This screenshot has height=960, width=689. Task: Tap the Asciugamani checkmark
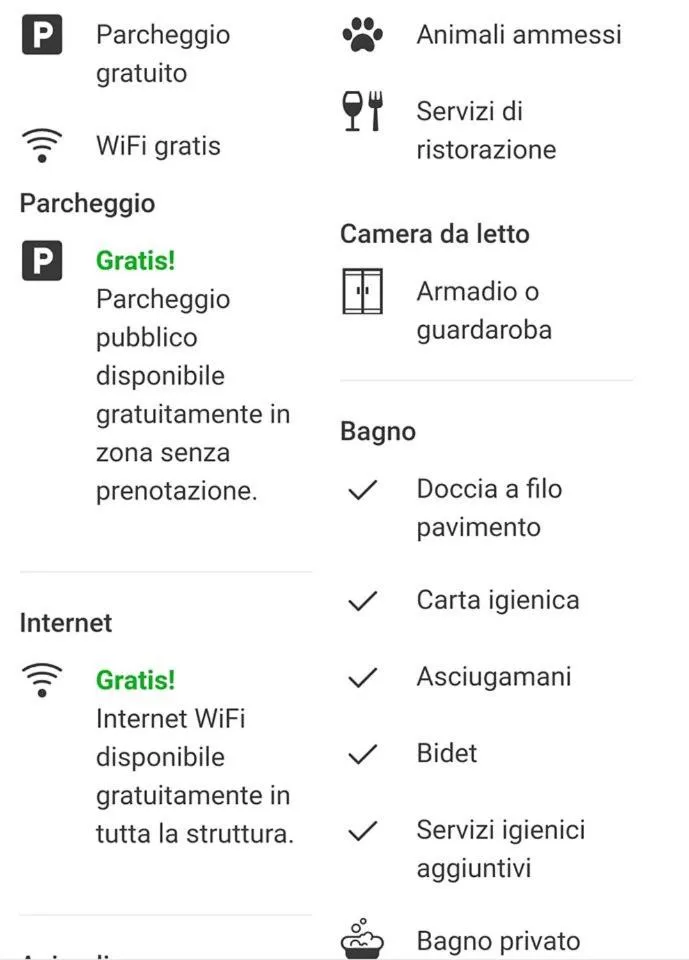click(x=362, y=677)
